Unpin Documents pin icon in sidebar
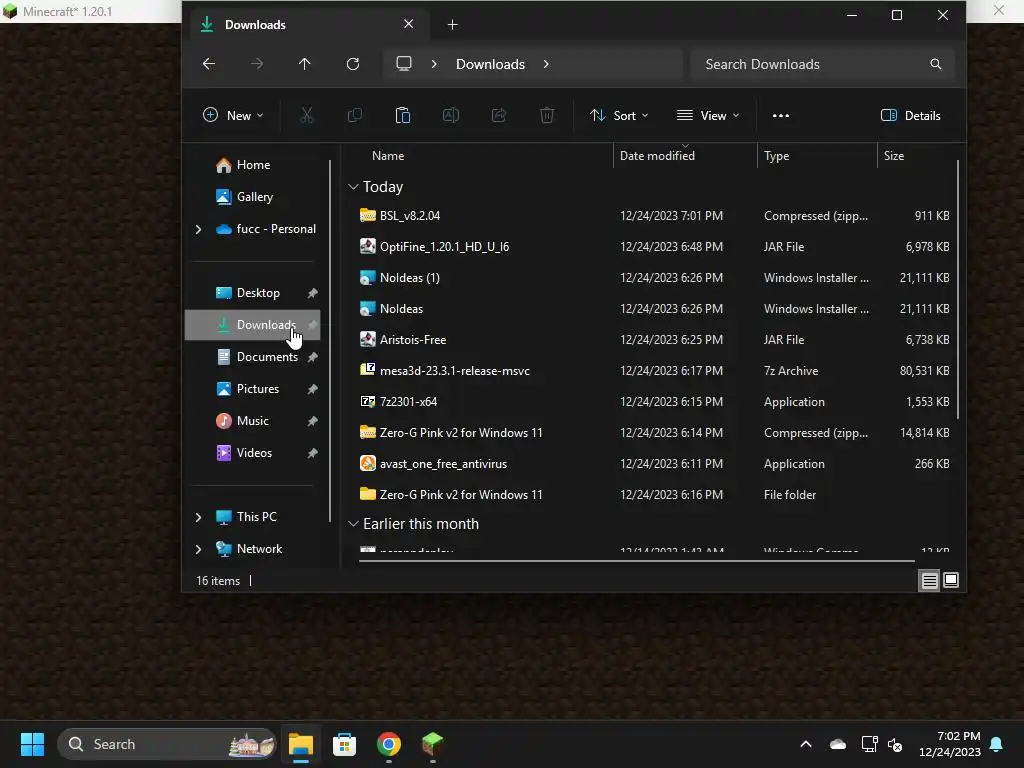 pos(312,357)
